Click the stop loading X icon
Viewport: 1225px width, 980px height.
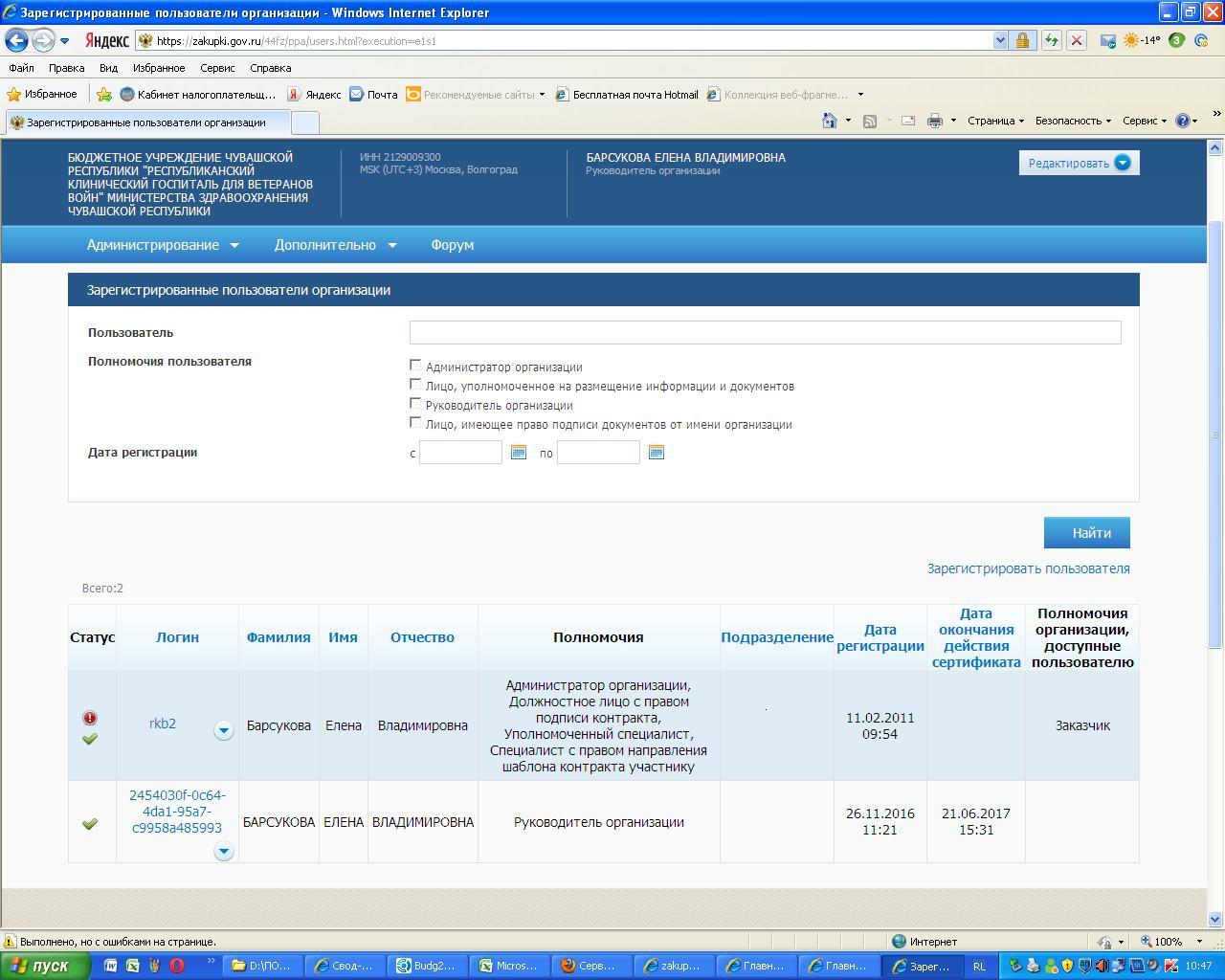(x=1077, y=40)
